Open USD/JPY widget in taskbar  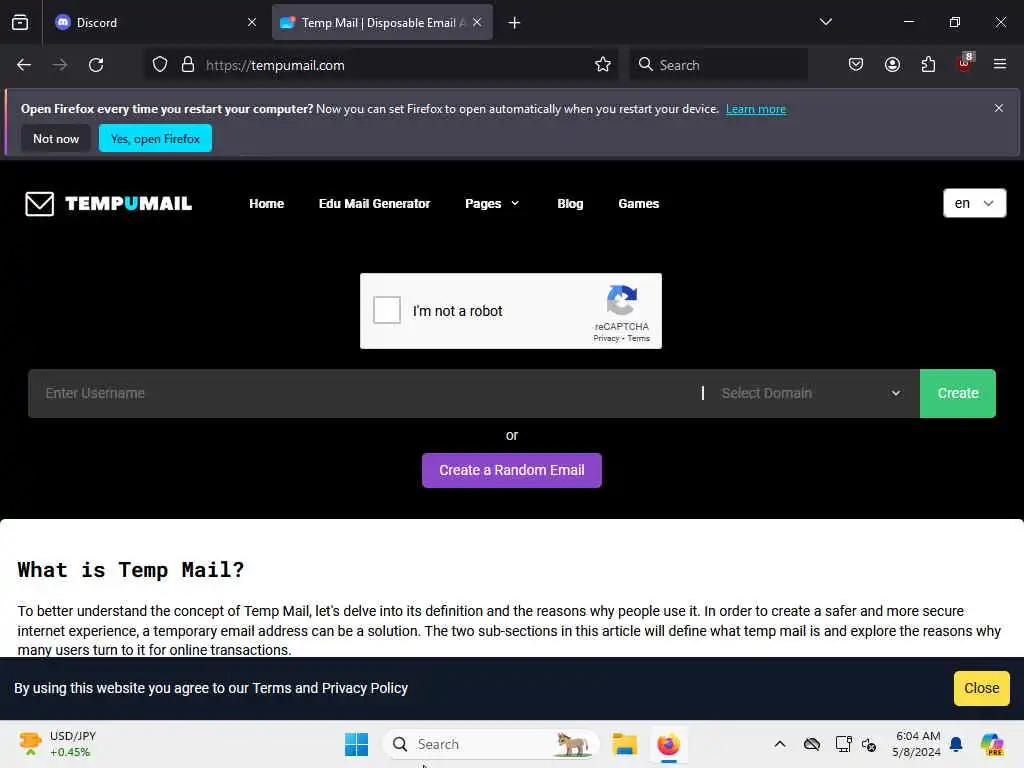tap(57, 744)
